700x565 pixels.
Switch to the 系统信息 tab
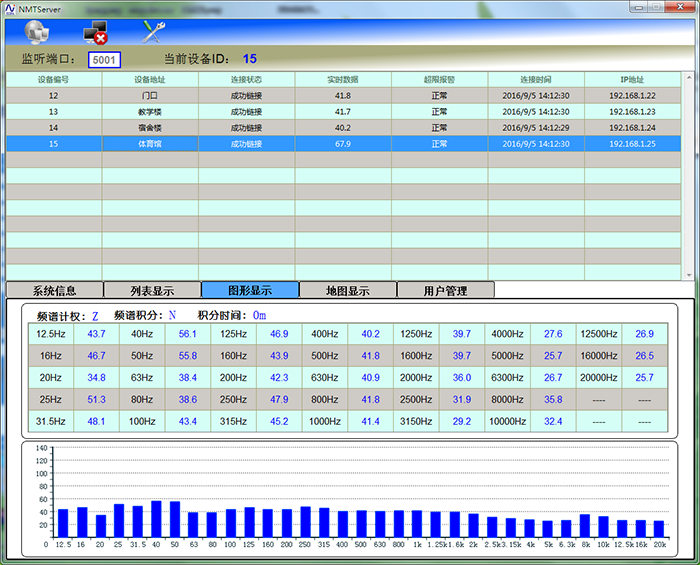[x=54, y=291]
